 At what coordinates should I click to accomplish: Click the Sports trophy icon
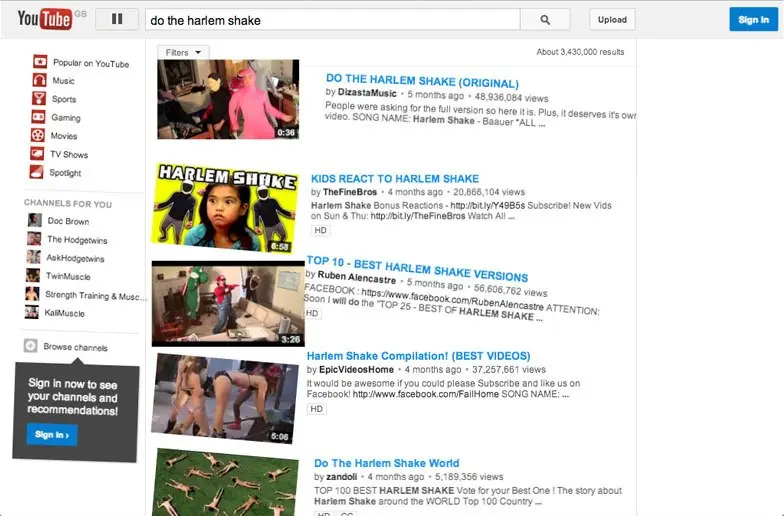(x=39, y=98)
